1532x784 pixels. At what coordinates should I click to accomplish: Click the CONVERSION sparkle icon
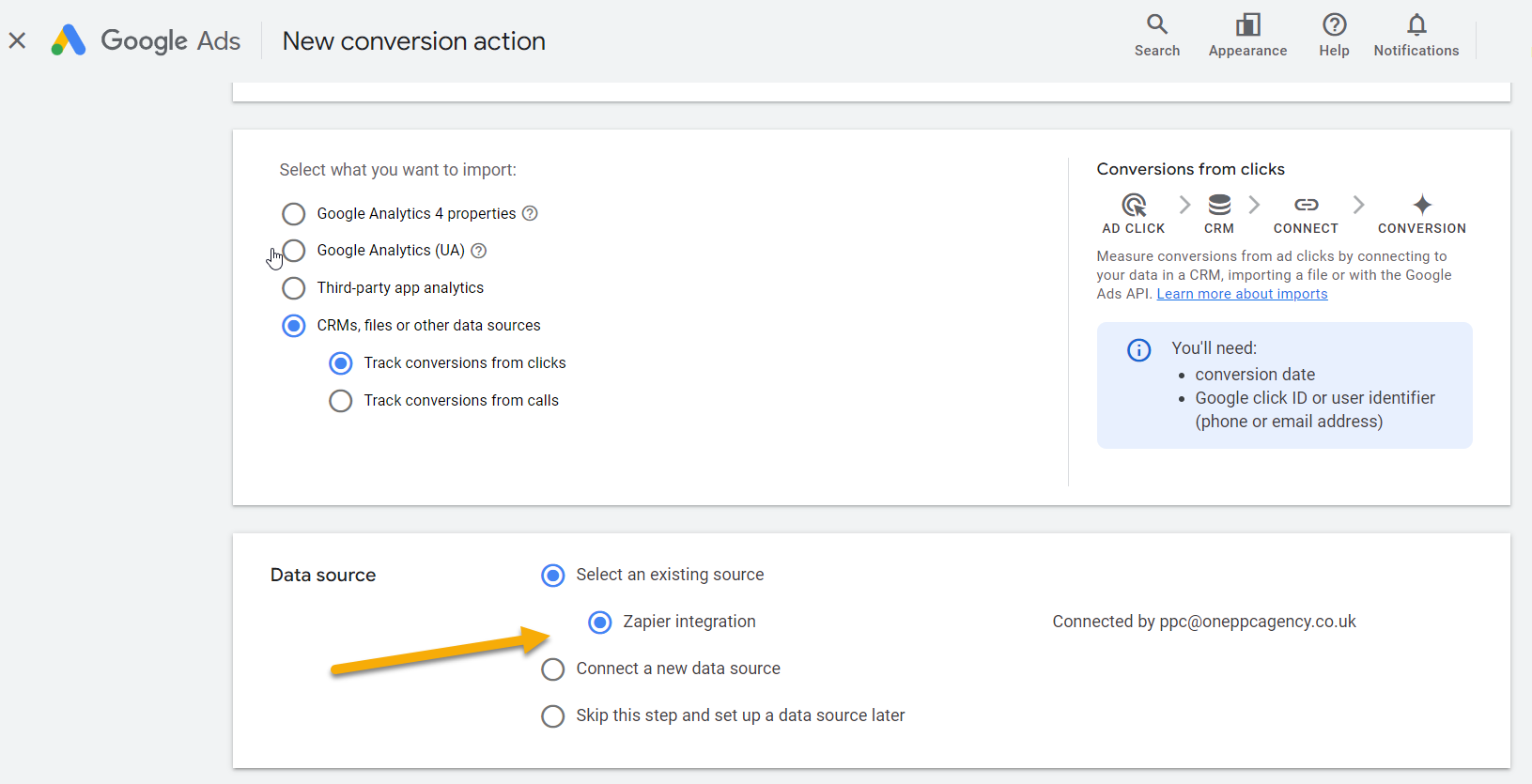coord(1422,205)
